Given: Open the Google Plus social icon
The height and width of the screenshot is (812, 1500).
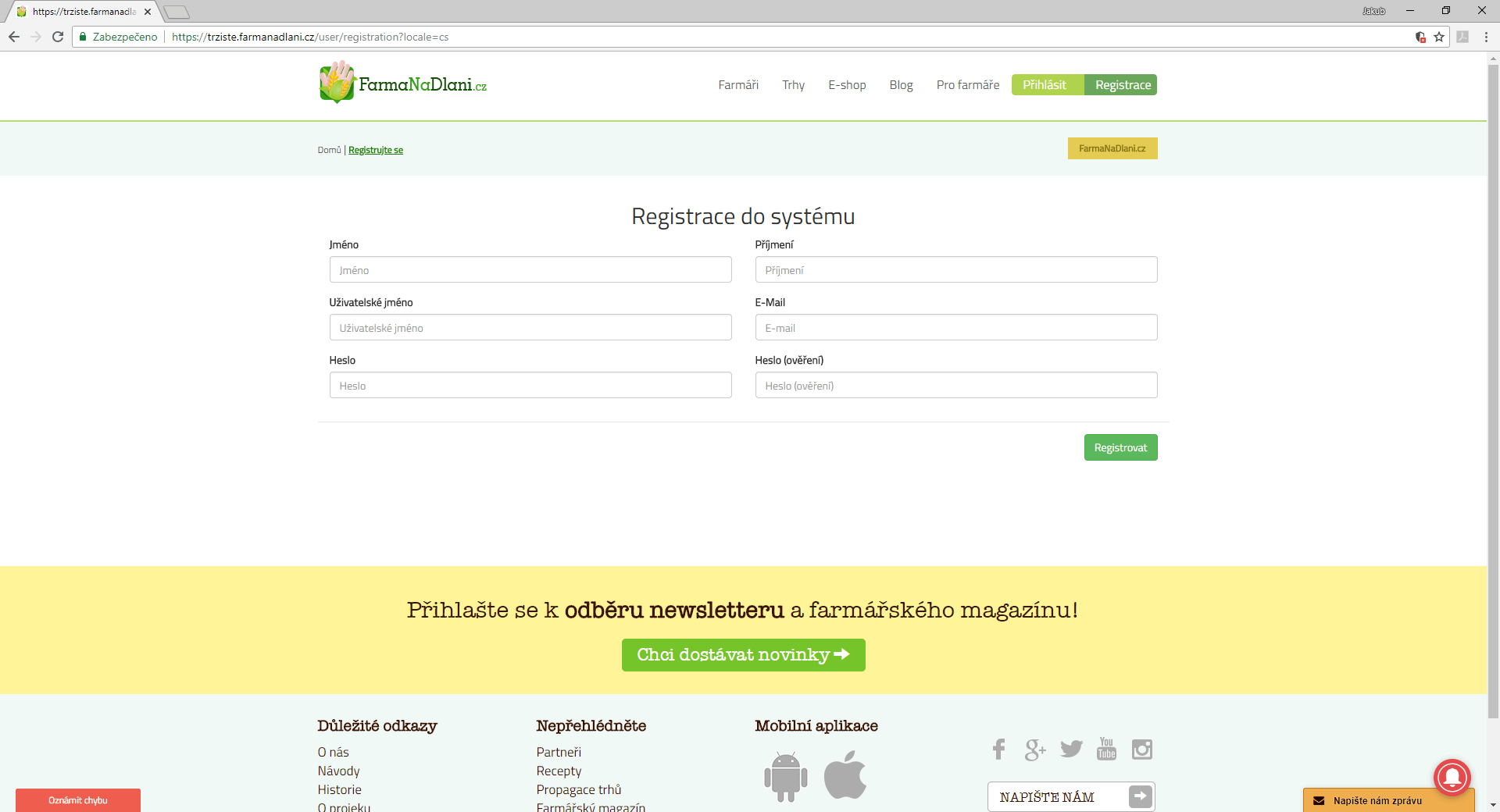Looking at the screenshot, I should (1034, 750).
